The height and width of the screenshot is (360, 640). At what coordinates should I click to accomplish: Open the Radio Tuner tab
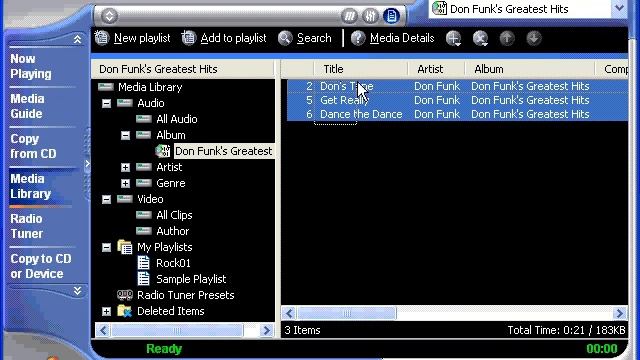[x=27, y=226]
